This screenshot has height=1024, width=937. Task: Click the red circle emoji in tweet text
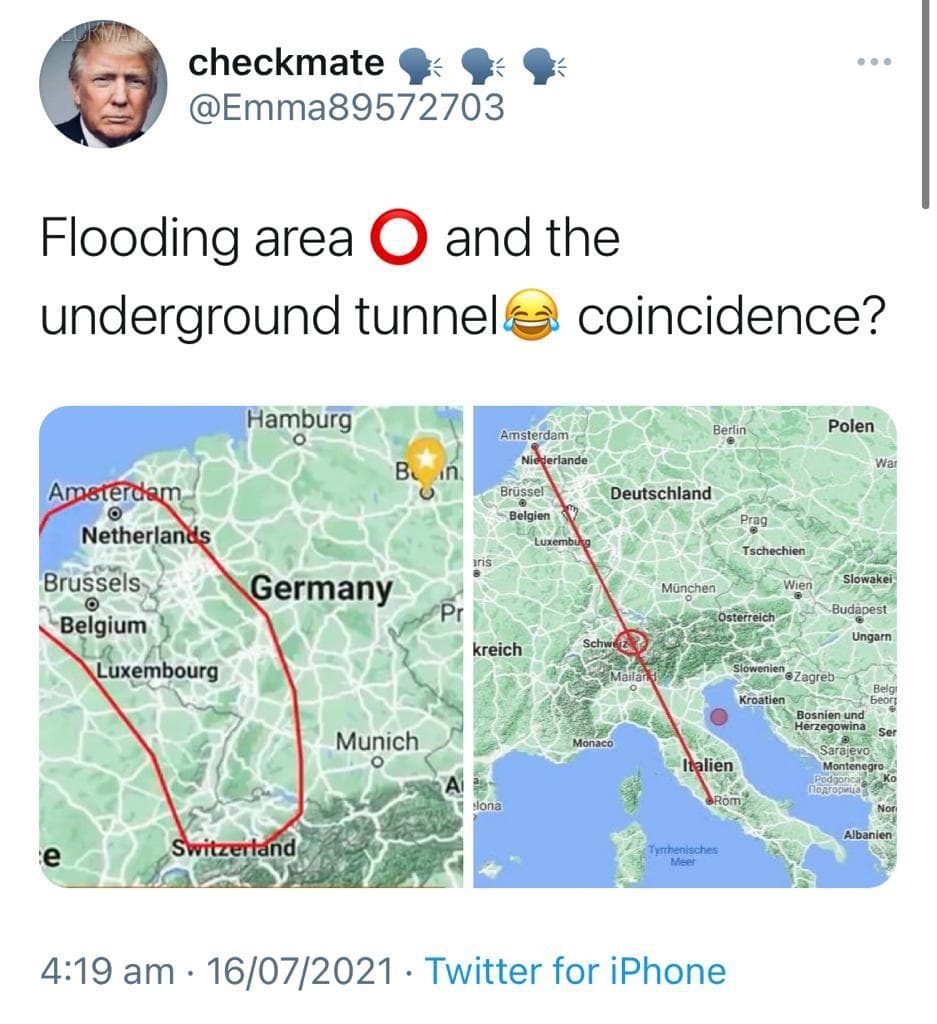click(x=399, y=236)
